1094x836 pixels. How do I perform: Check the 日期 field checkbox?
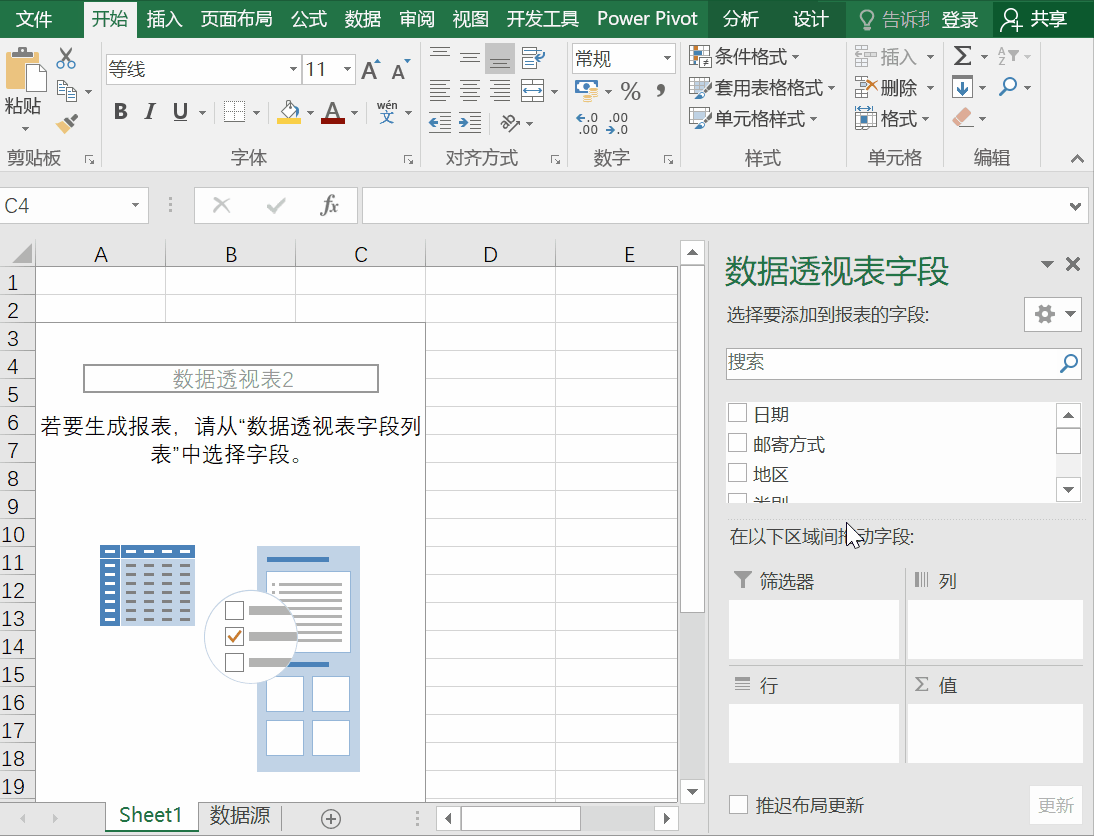click(x=737, y=412)
